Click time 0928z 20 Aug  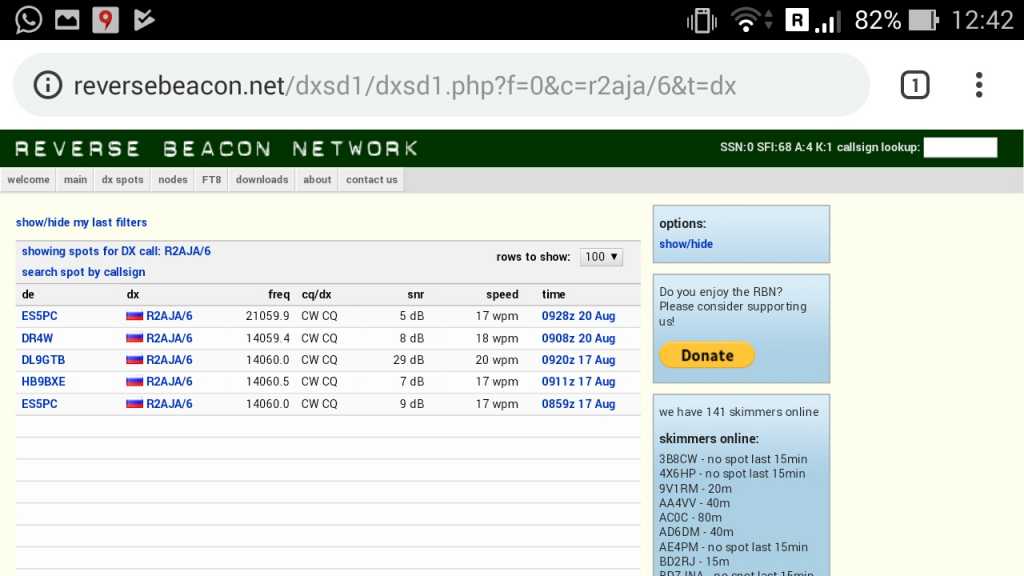[578, 316]
